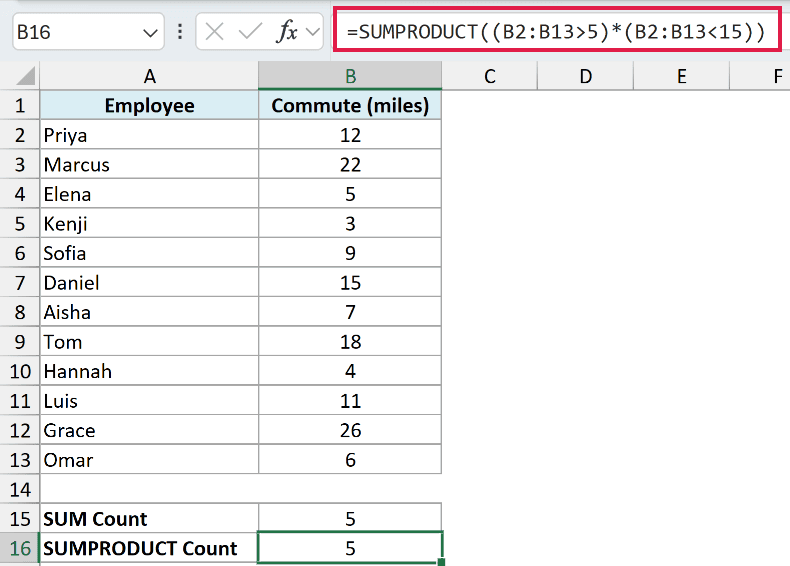Select Omar's commute value 6
790x566 pixels.
point(350,460)
